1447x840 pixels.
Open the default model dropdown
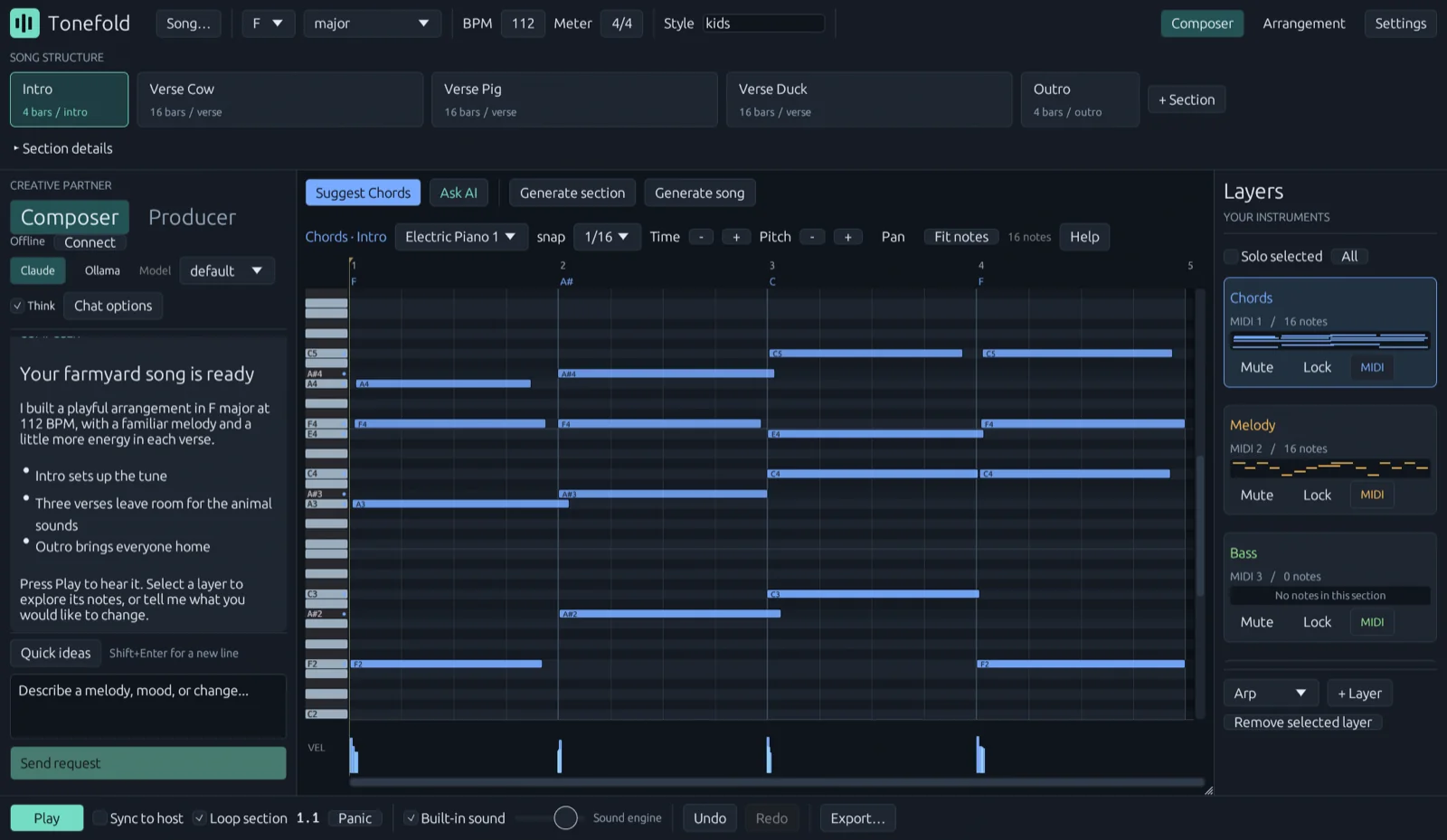click(x=226, y=270)
